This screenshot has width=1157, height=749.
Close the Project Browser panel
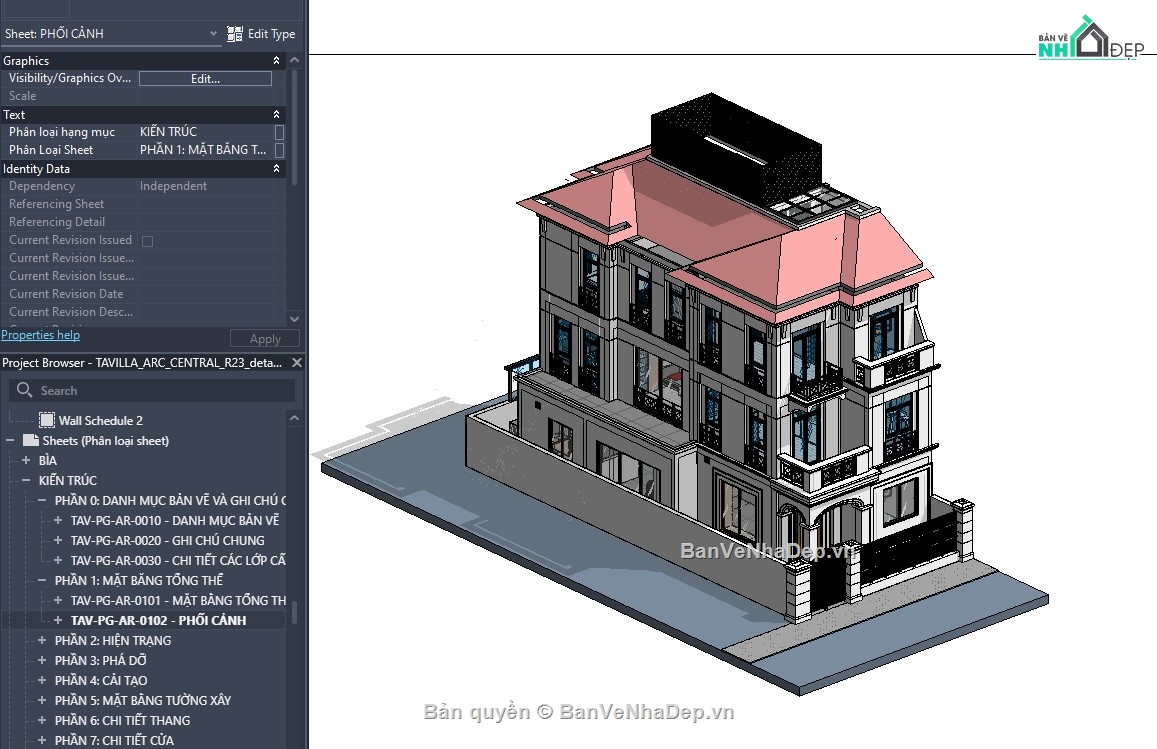297,362
